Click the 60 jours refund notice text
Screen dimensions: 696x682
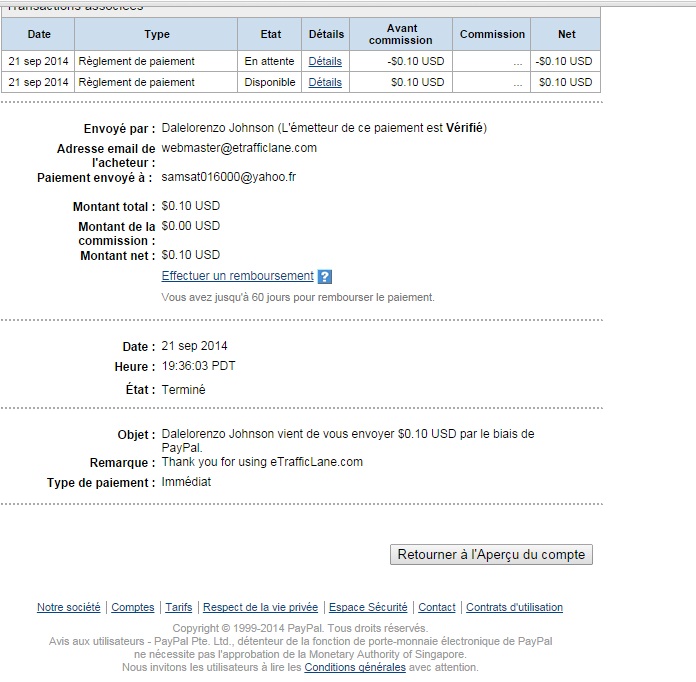click(x=298, y=297)
